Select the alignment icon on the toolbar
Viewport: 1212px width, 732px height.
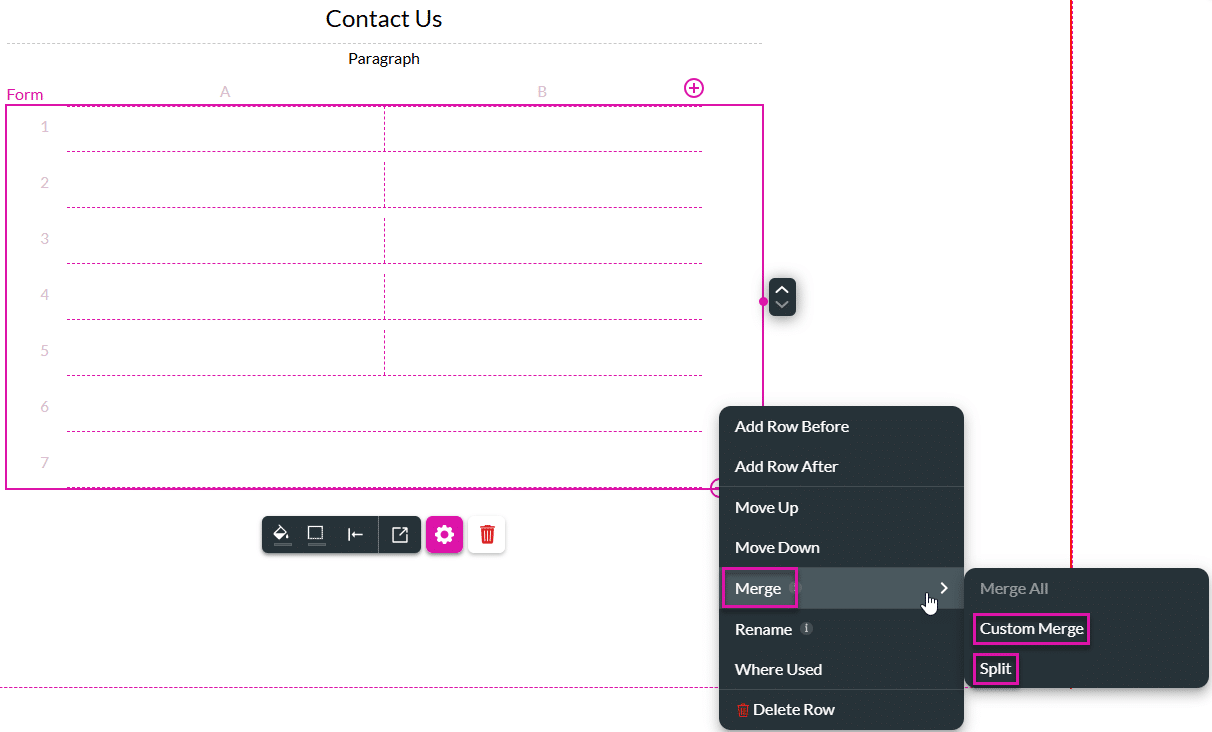point(355,534)
